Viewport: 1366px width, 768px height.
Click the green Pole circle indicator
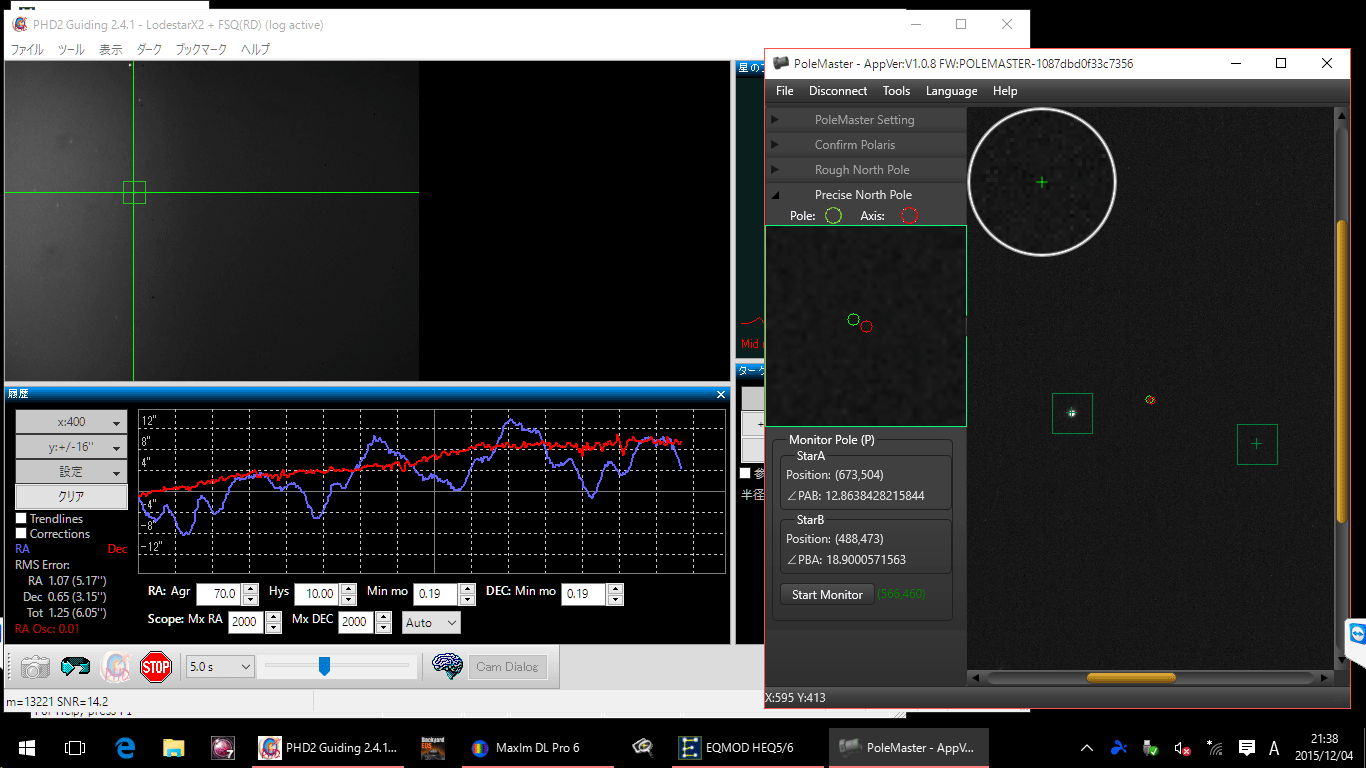click(x=833, y=215)
